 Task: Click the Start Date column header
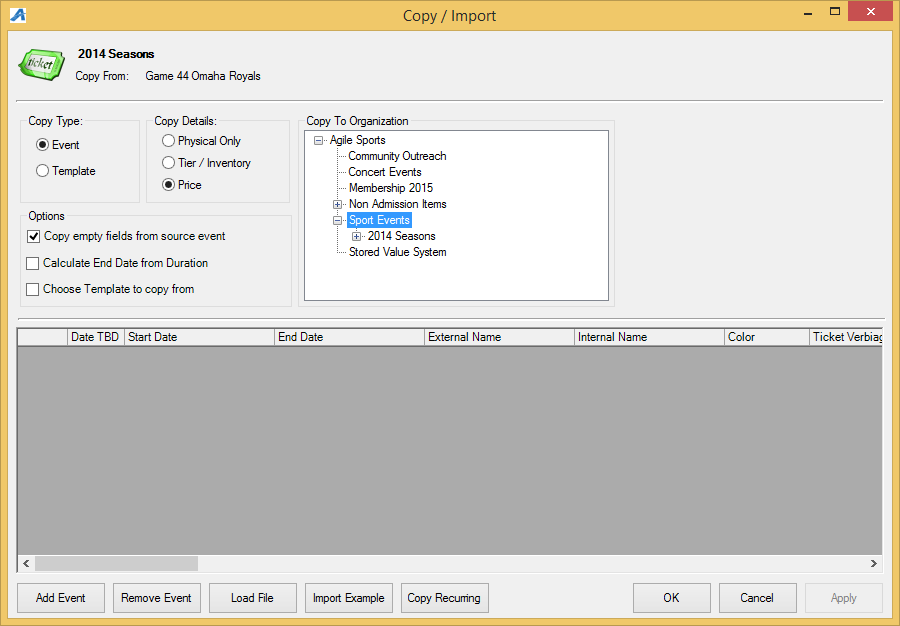[199, 337]
